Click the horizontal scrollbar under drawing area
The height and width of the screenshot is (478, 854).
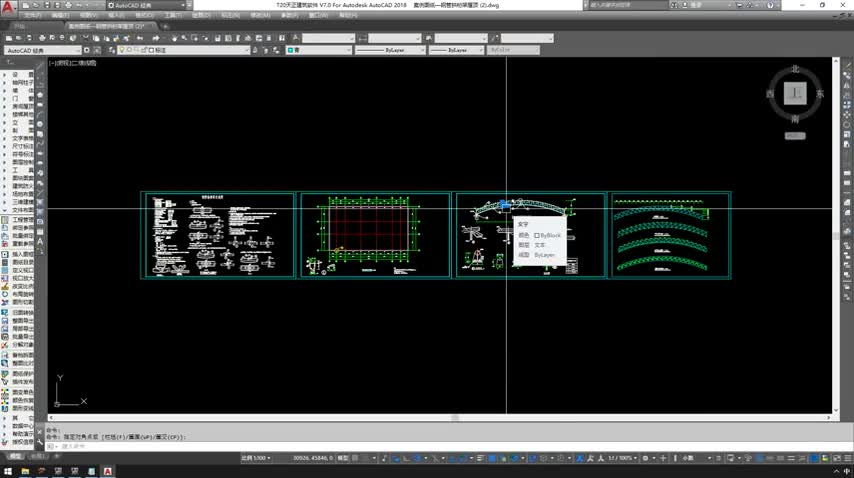pos(439,418)
